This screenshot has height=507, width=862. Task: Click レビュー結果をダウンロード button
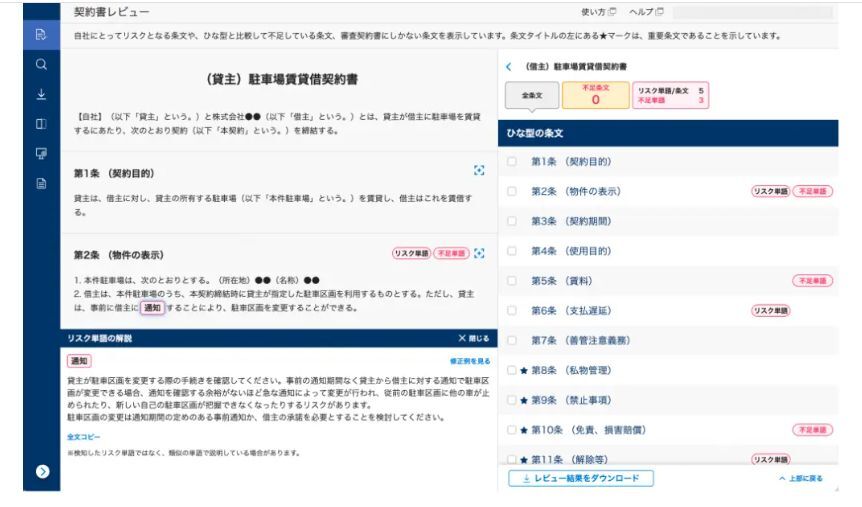(581, 478)
